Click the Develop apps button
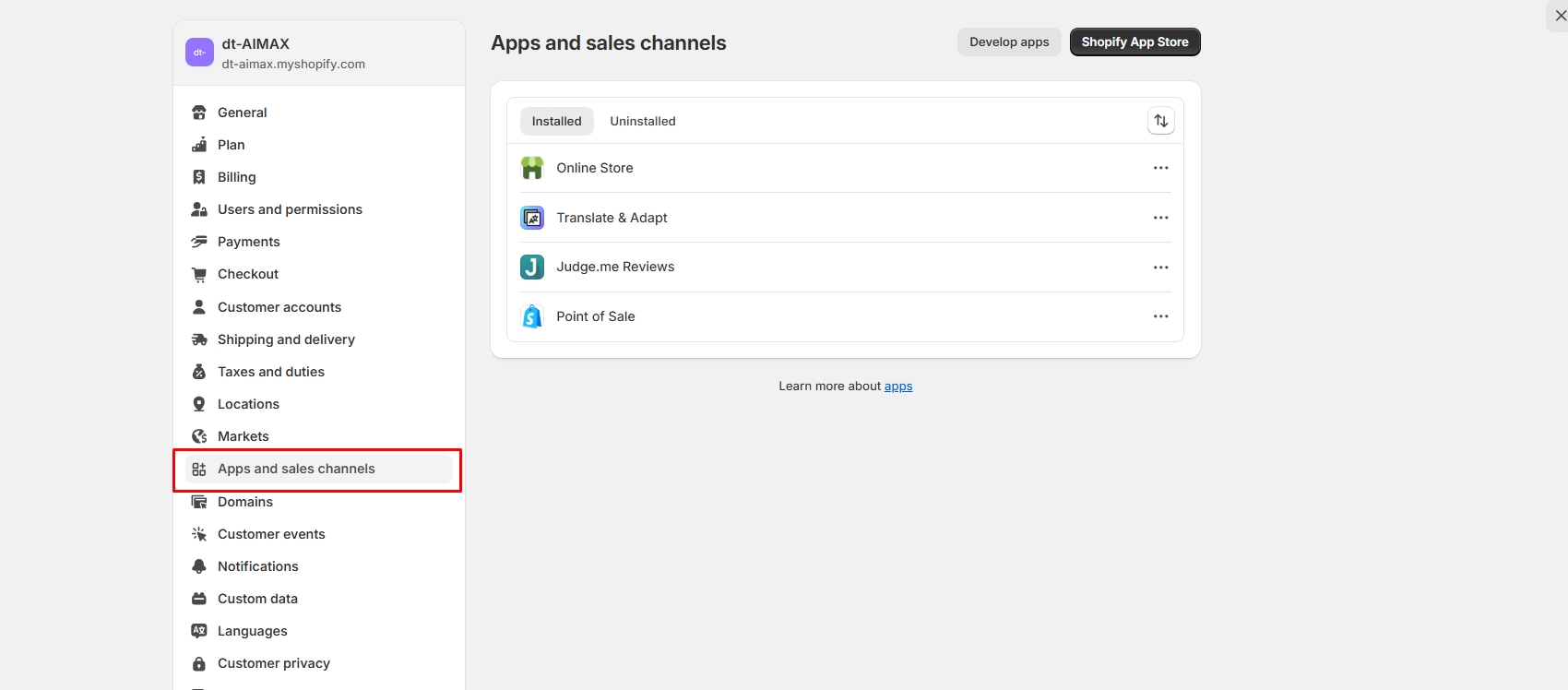The width and height of the screenshot is (1568, 690). [1009, 42]
